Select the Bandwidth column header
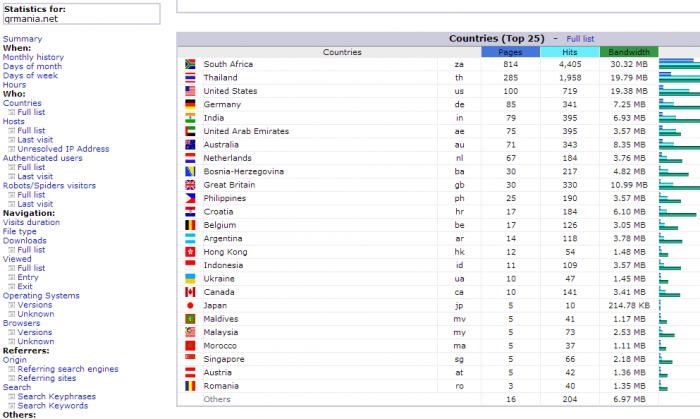700x419 pixels. click(629, 52)
